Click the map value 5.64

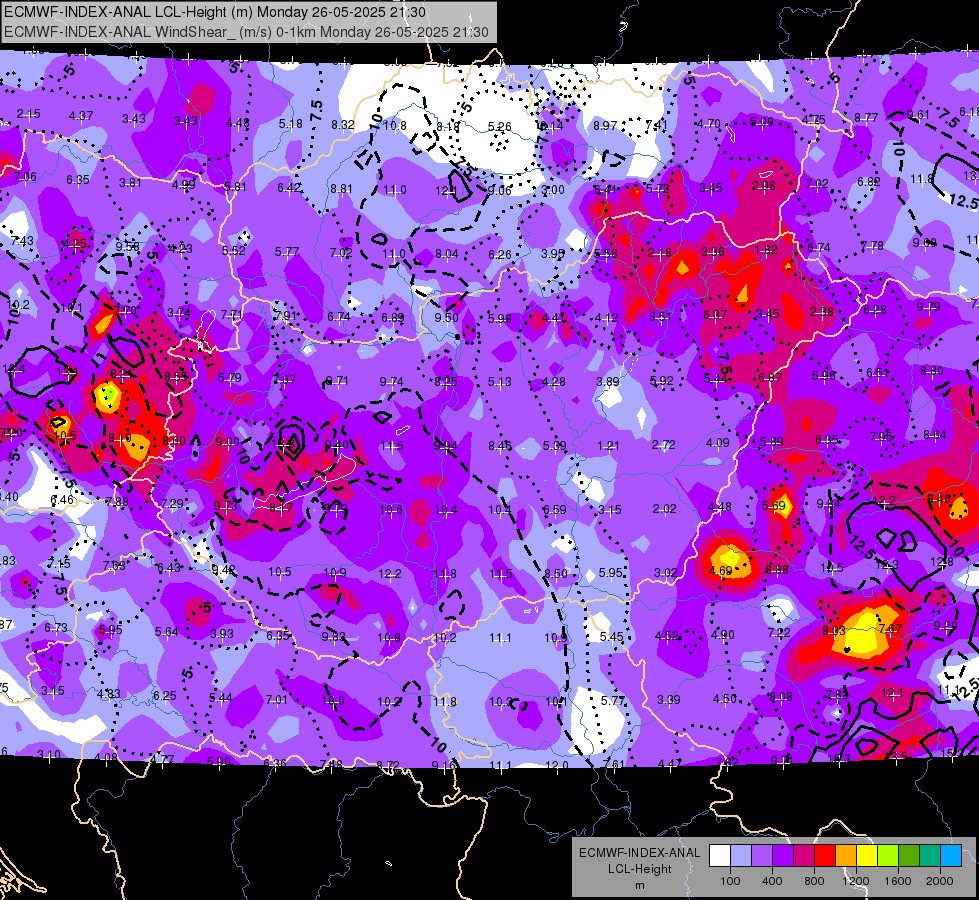(167, 632)
